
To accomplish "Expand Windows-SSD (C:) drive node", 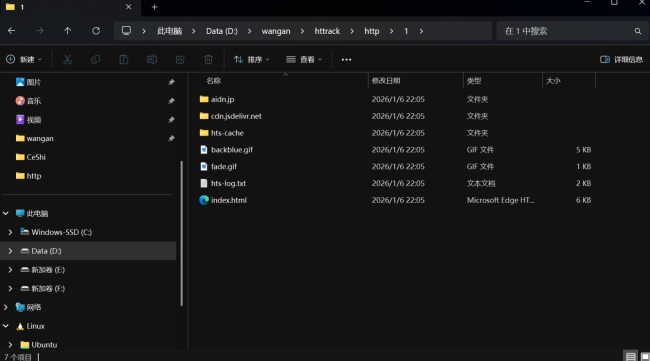I will 10,232.
